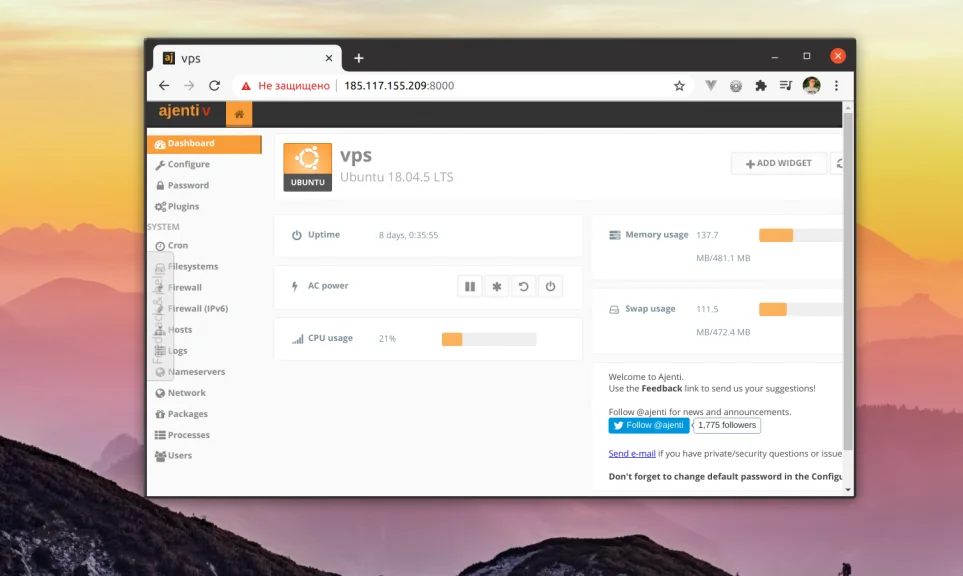The height and width of the screenshot is (576, 963).
Task: Open the Password settings via the lock icon
Action: point(161,185)
